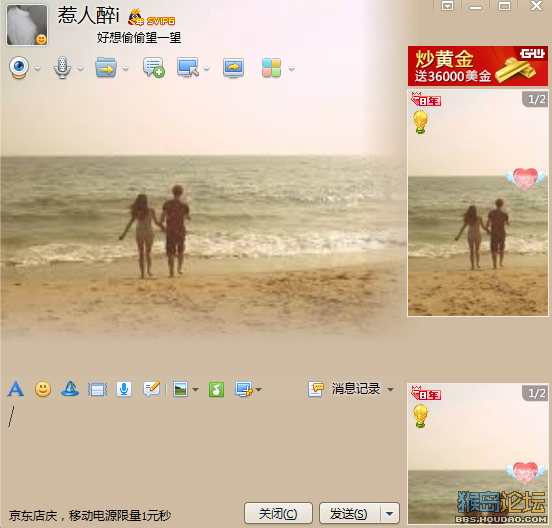Start voice call with microphone icon
The width and height of the screenshot is (552, 528).
click(x=62, y=67)
